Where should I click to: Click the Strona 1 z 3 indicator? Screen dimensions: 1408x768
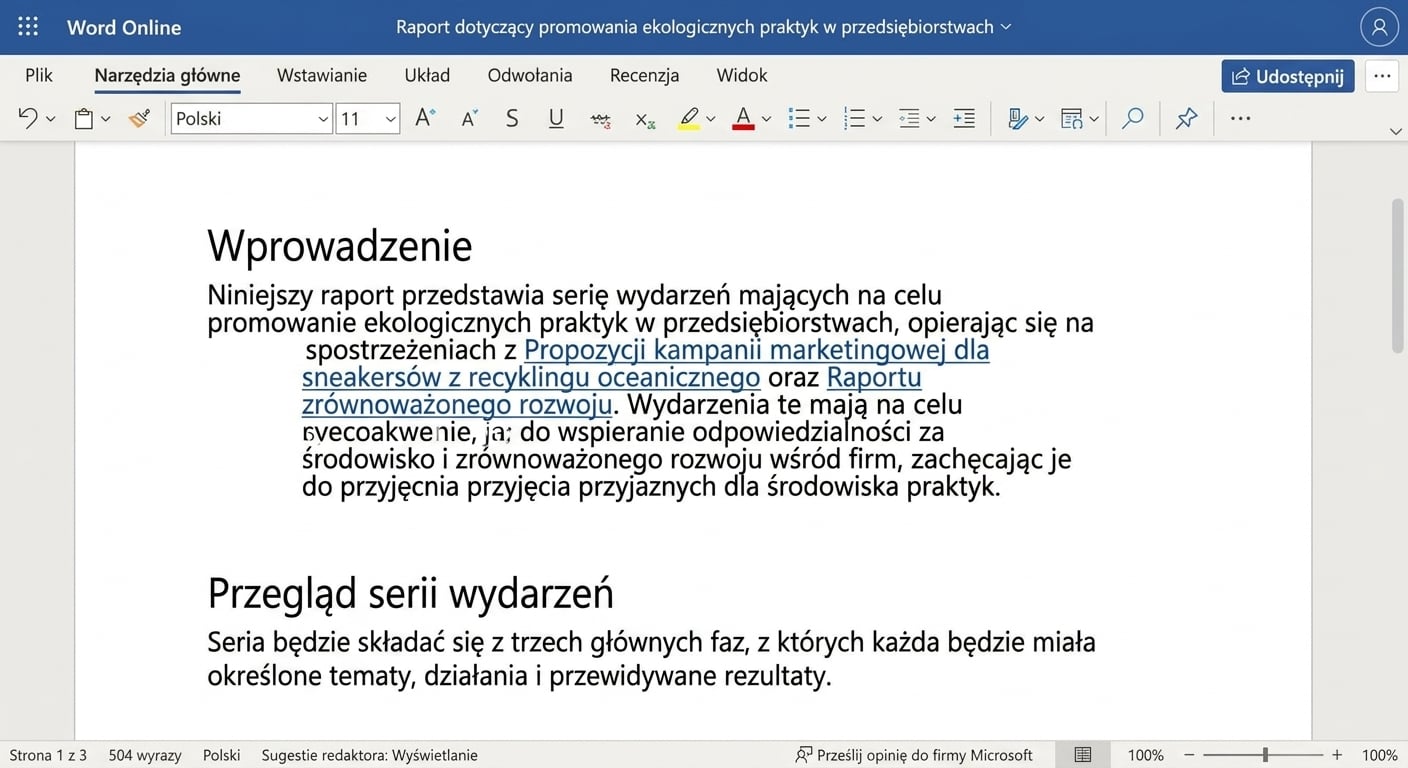point(48,755)
